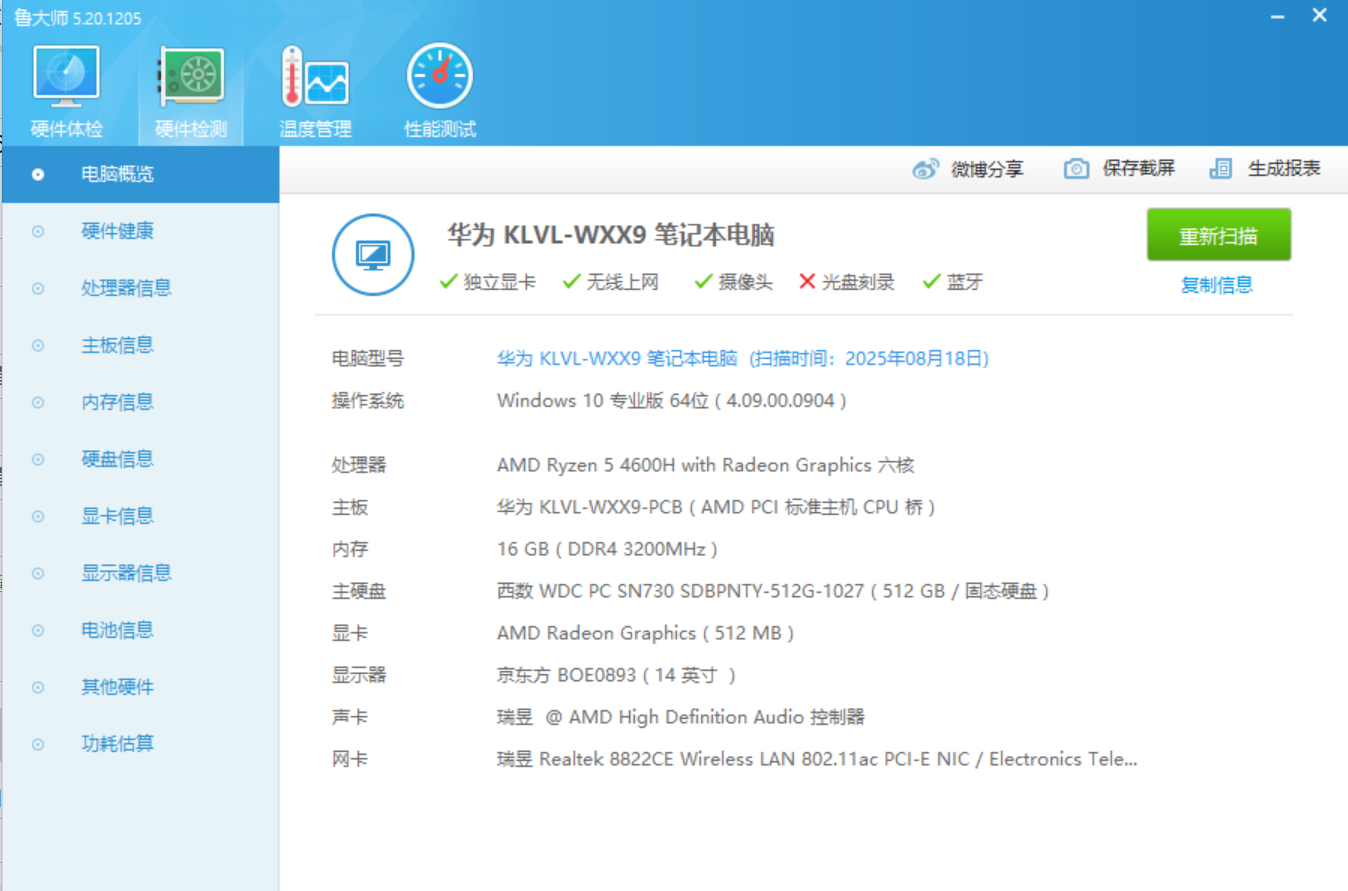
Task: Click the green check beside 摄像头
Action: [704, 282]
